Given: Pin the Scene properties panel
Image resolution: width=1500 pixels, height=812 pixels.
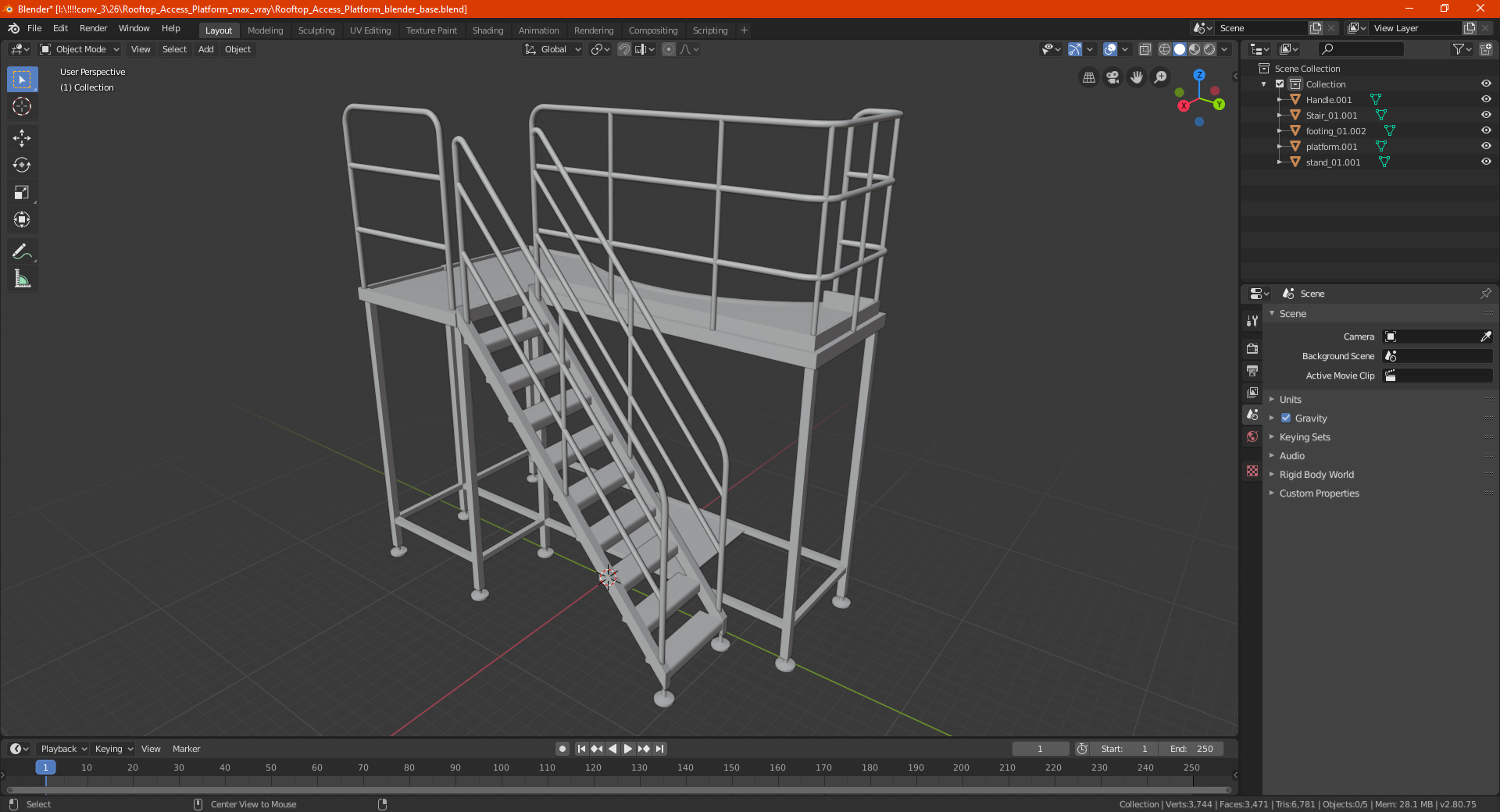Looking at the screenshot, I should click(1485, 294).
